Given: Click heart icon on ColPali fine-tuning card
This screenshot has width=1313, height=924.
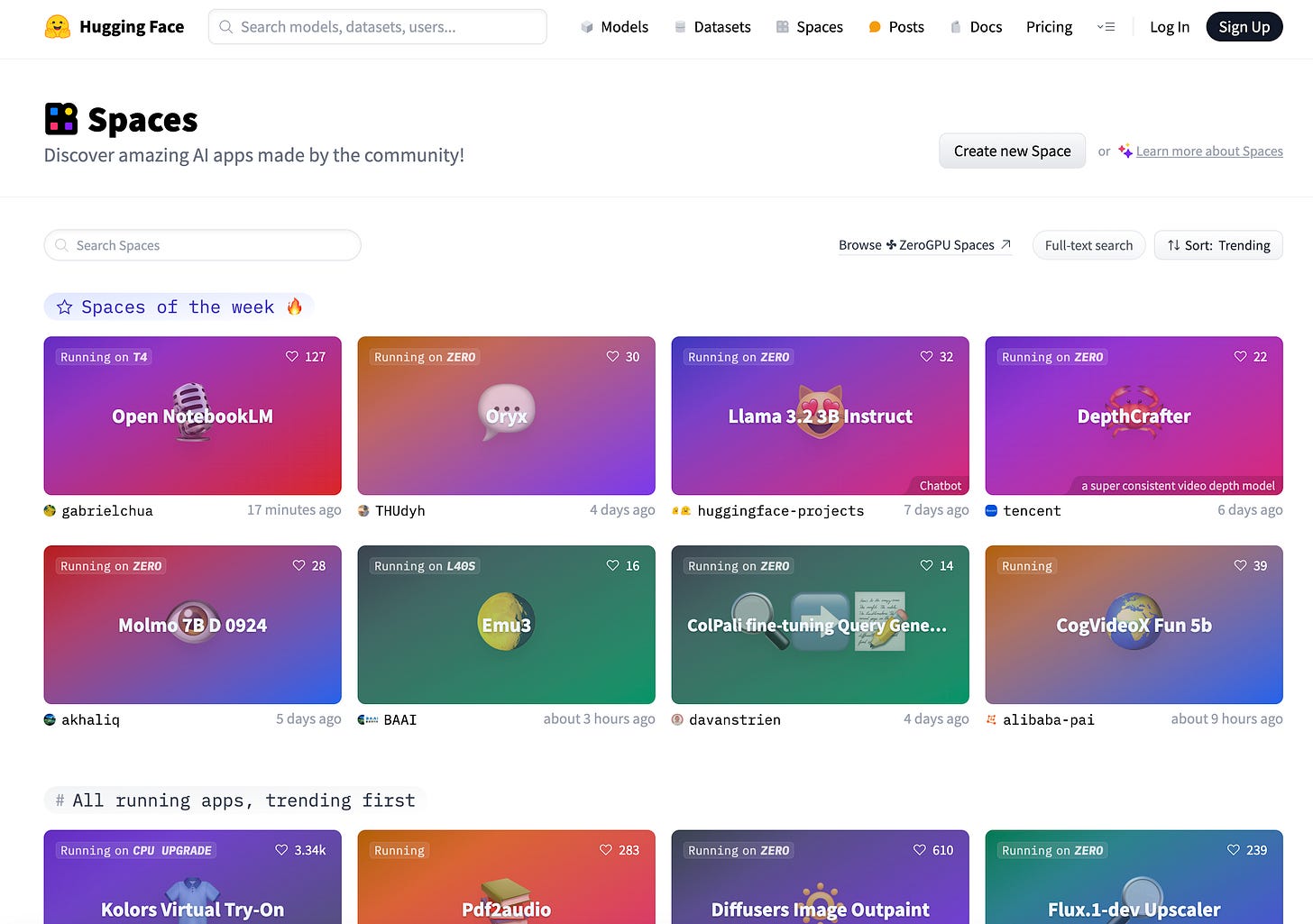Looking at the screenshot, I should click(927, 566).
